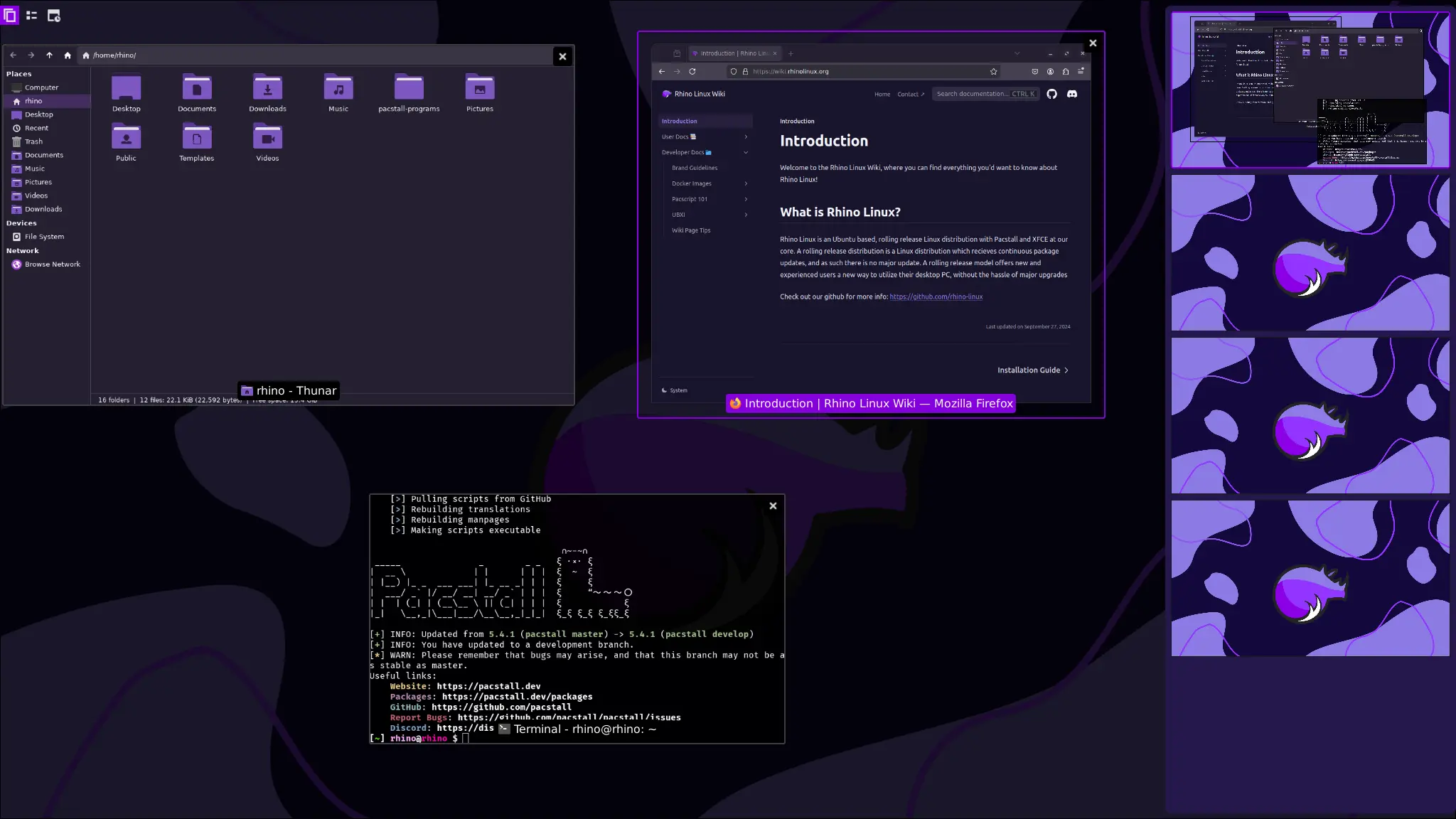
Task: Open Brand Guidelines in wiki sidebar
Action: point(695,168)
